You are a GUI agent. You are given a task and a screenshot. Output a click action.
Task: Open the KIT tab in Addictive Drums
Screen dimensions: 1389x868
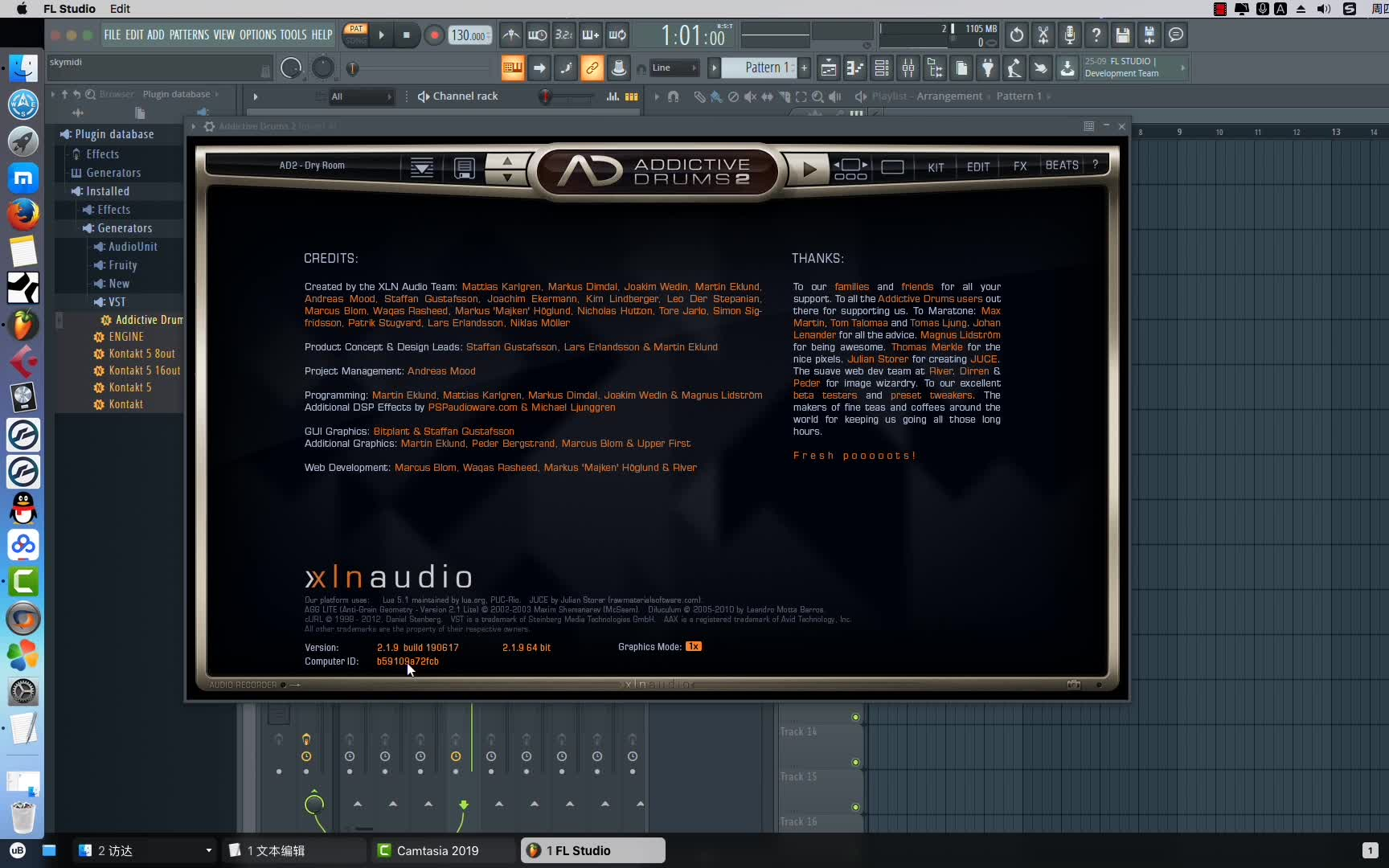click(x=936, y=167)
